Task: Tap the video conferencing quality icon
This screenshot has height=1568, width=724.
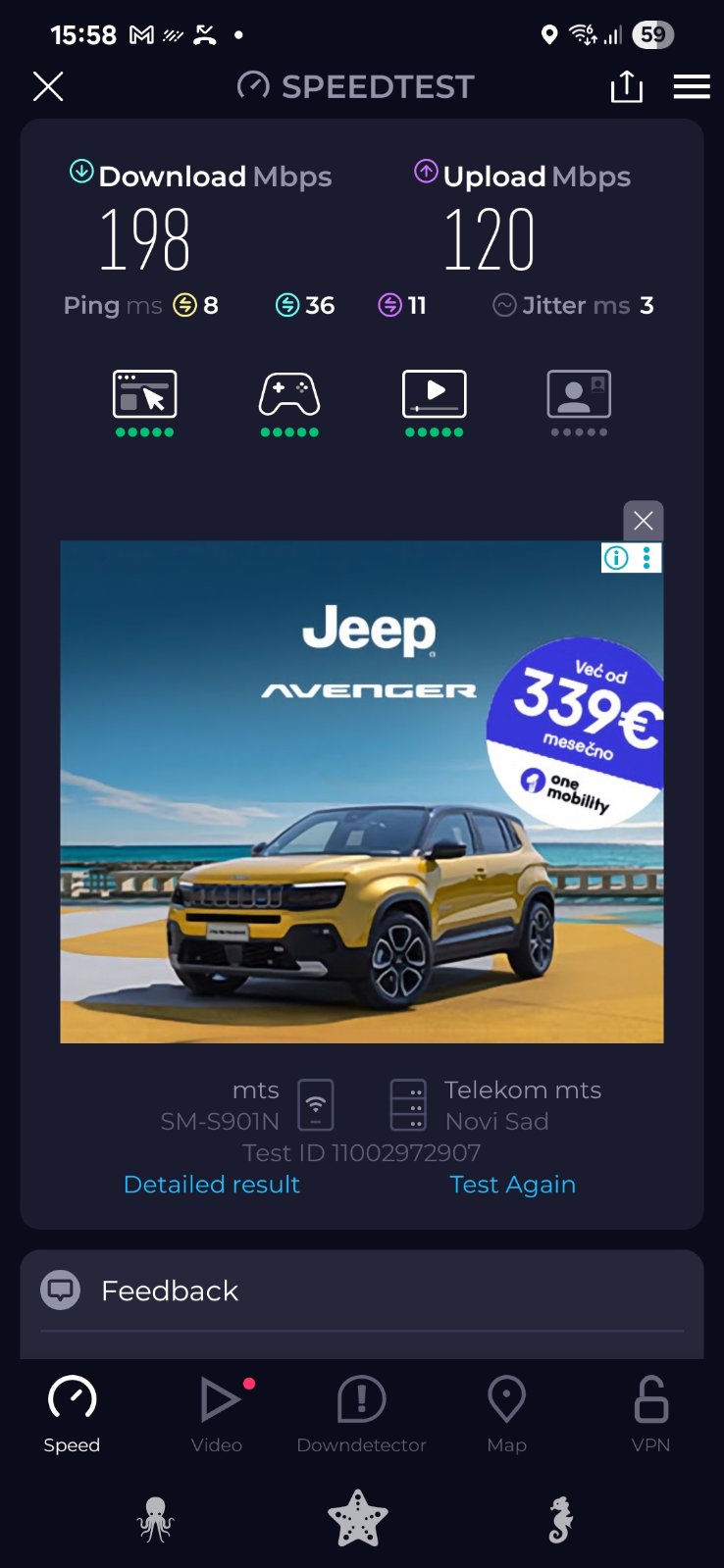Action: point(579,394)
